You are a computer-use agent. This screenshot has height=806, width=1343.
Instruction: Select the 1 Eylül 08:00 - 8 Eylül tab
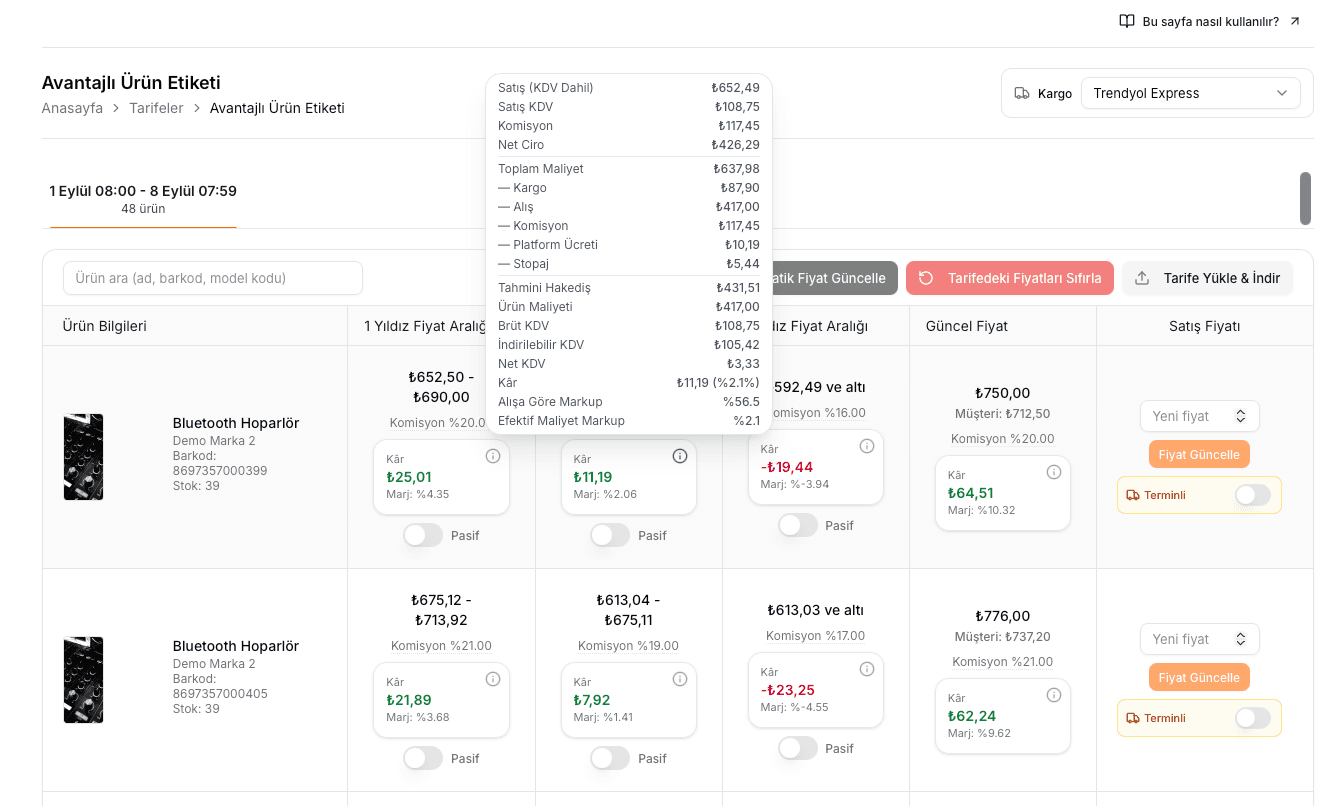click(x=143, y=199)
